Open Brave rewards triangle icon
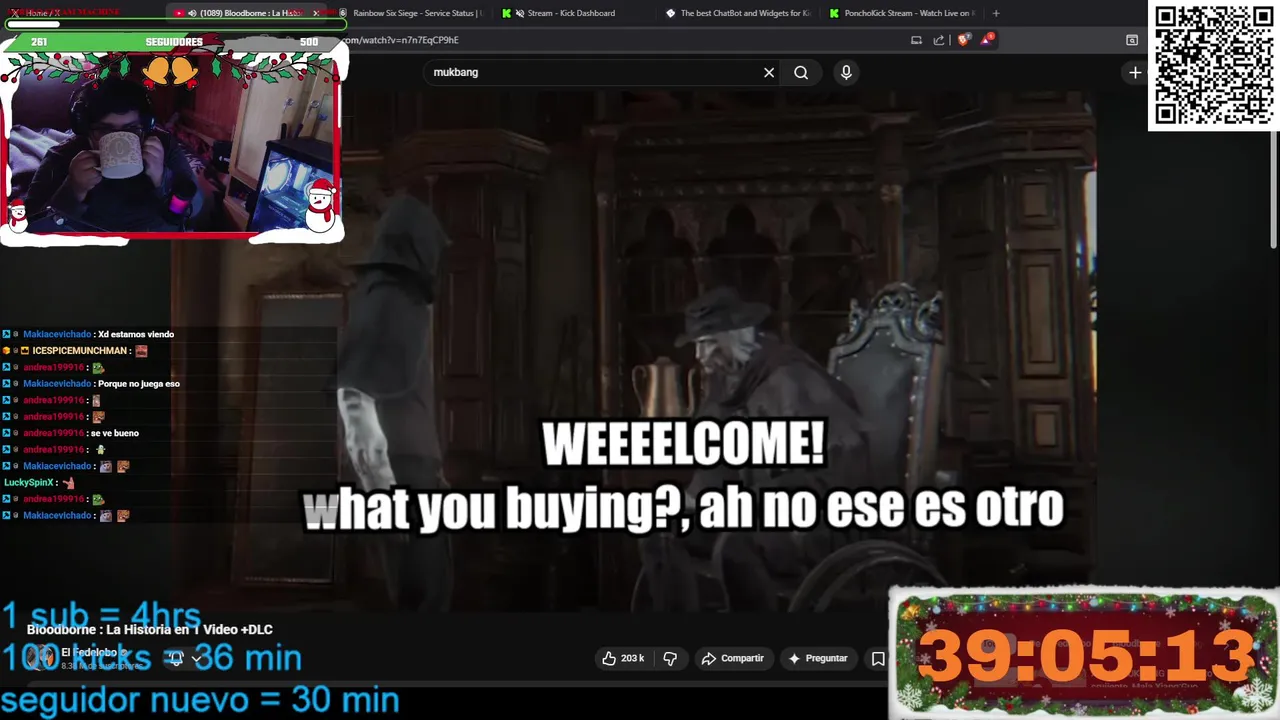The height and width of the screenshot is (720, 1280). (x=988, y=39)
